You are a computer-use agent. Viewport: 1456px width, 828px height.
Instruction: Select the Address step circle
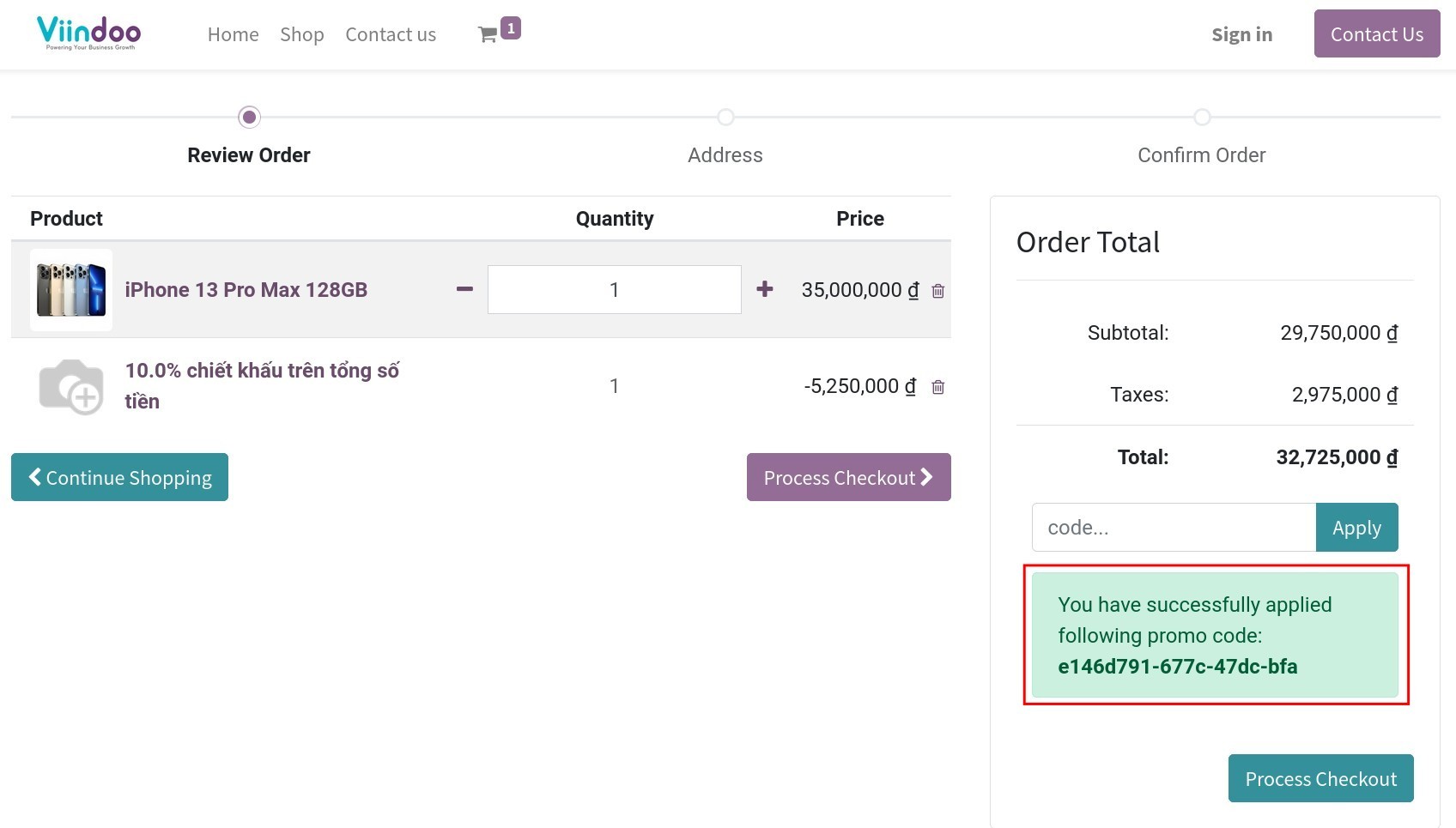[725, 117]
